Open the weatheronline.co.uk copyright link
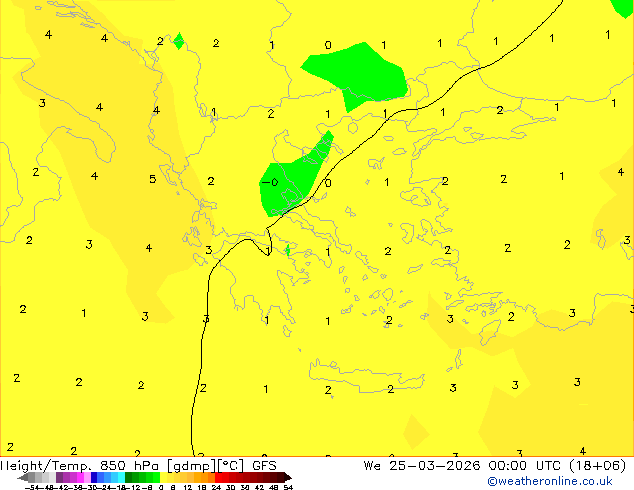The height and width of the screenshot is (490, 634). [x=550, y=481]
